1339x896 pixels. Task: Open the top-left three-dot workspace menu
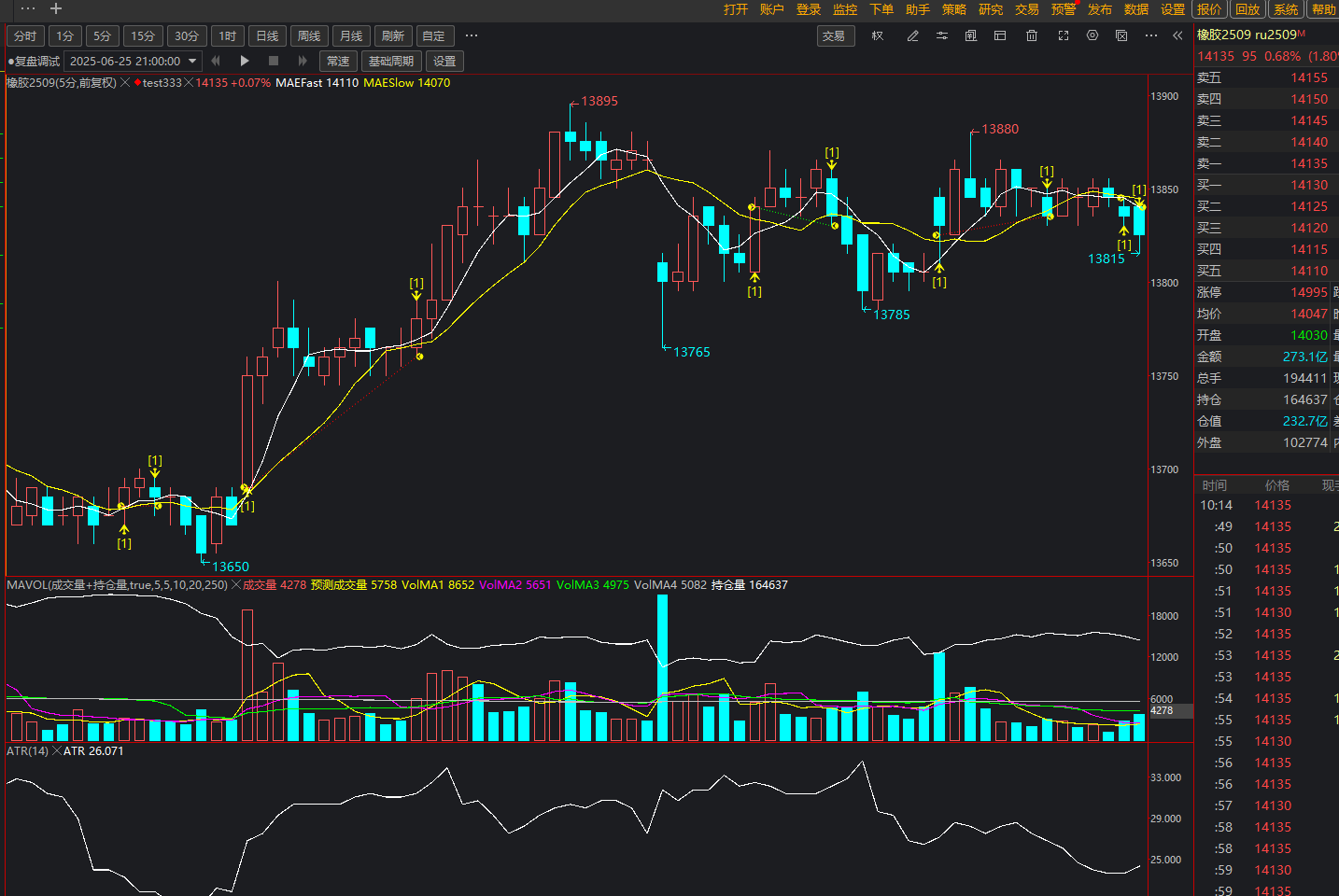(28, 8)
